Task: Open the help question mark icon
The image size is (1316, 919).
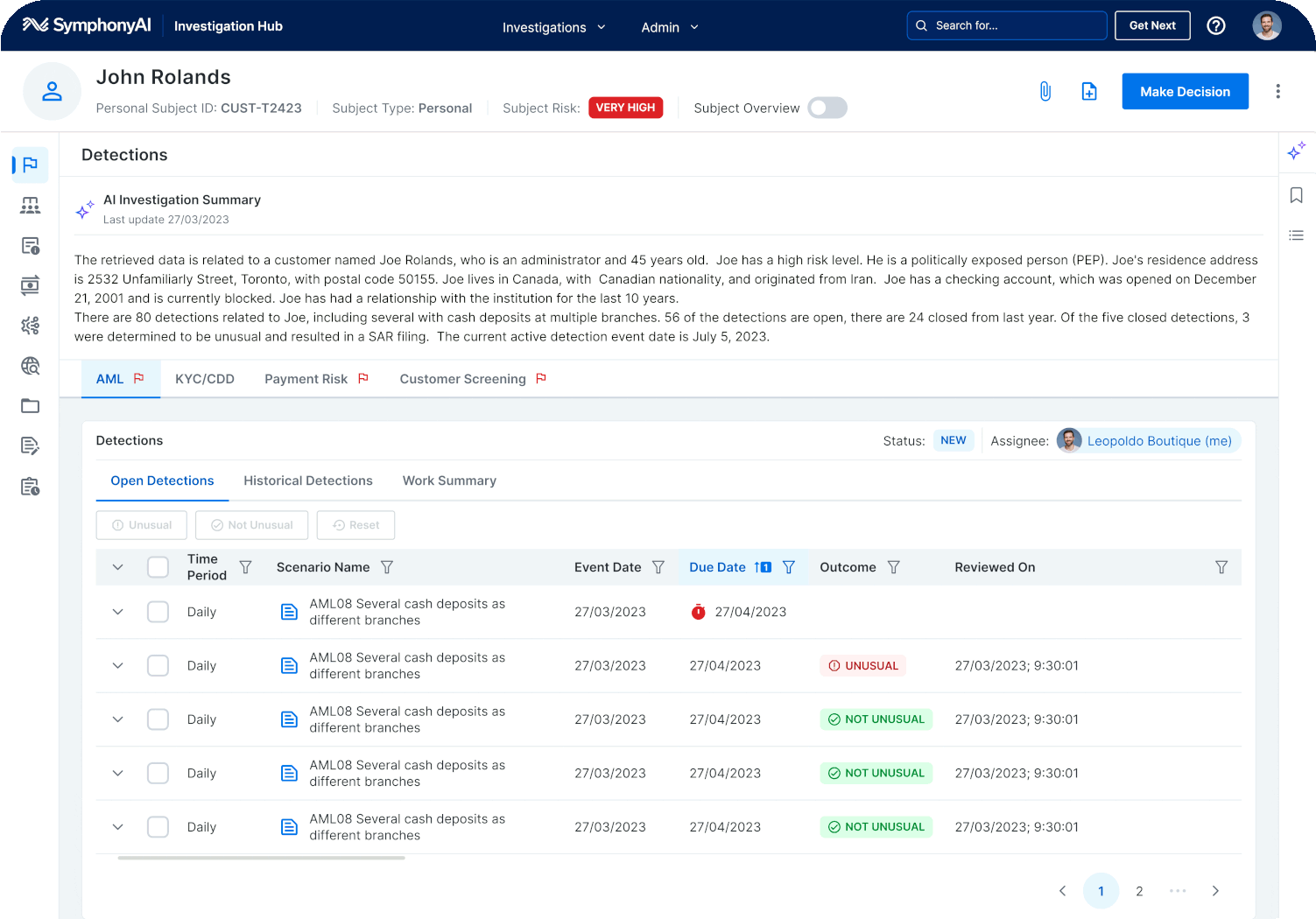Action: point(1215,25)
